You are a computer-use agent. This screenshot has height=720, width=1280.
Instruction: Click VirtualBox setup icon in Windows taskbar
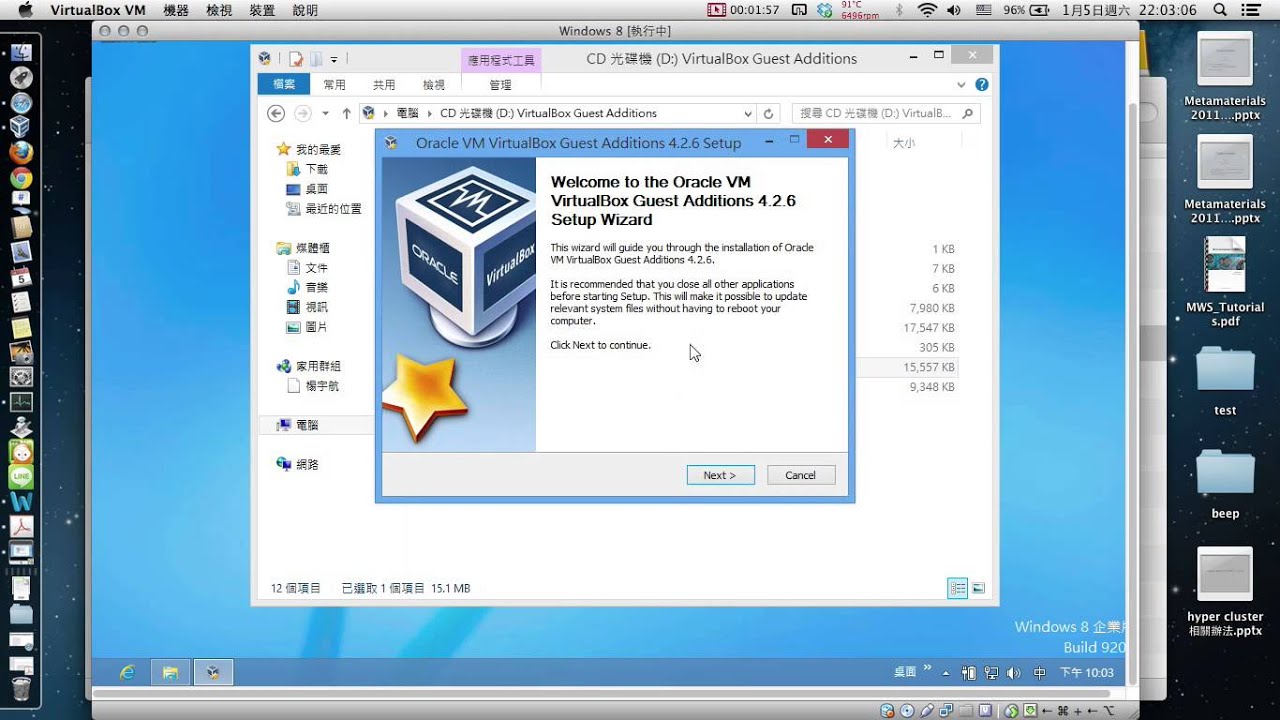point(213,672)
